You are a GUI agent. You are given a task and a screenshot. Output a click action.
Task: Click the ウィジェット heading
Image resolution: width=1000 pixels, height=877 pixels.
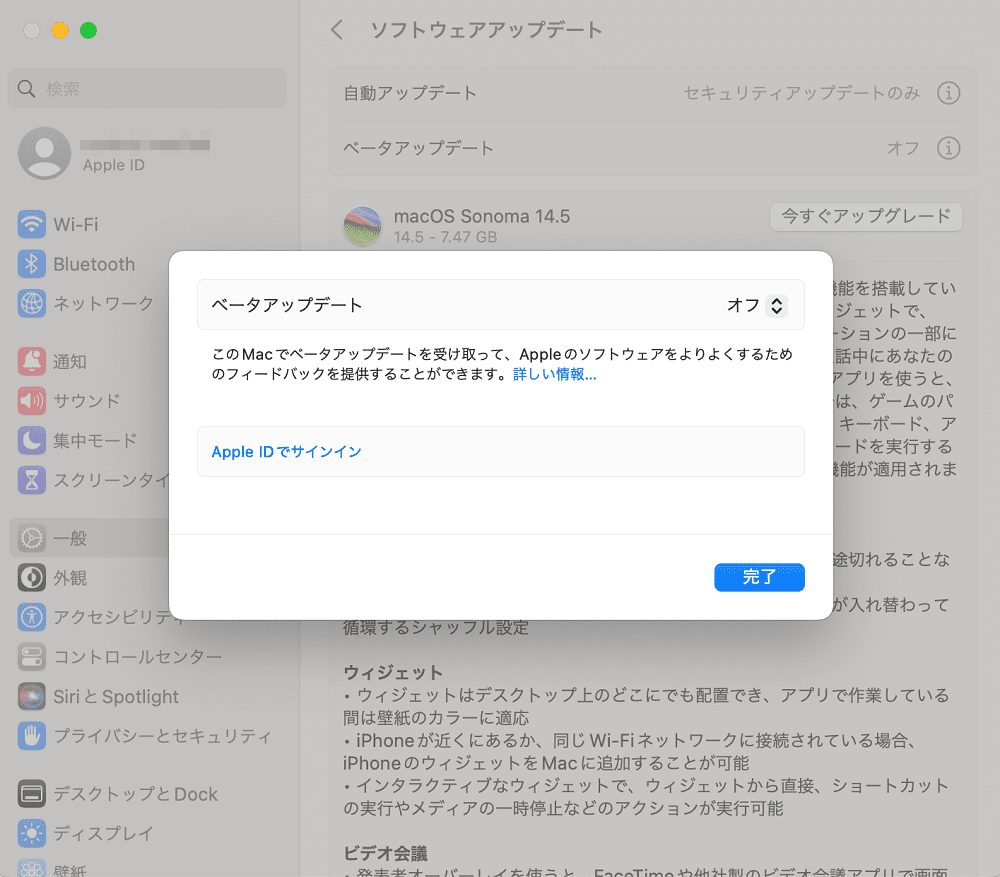[x=393, y=672]
